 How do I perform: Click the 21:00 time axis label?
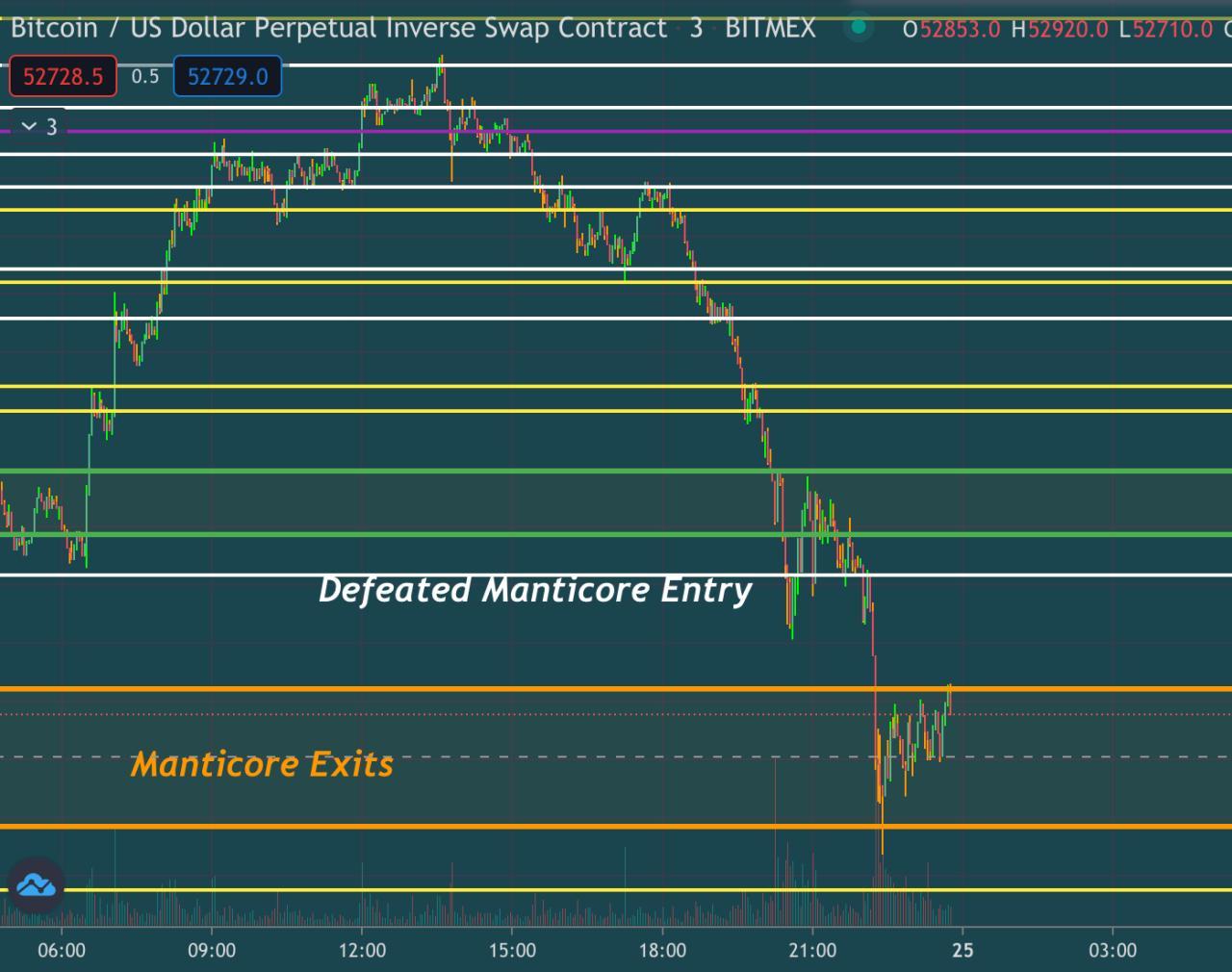812,950
